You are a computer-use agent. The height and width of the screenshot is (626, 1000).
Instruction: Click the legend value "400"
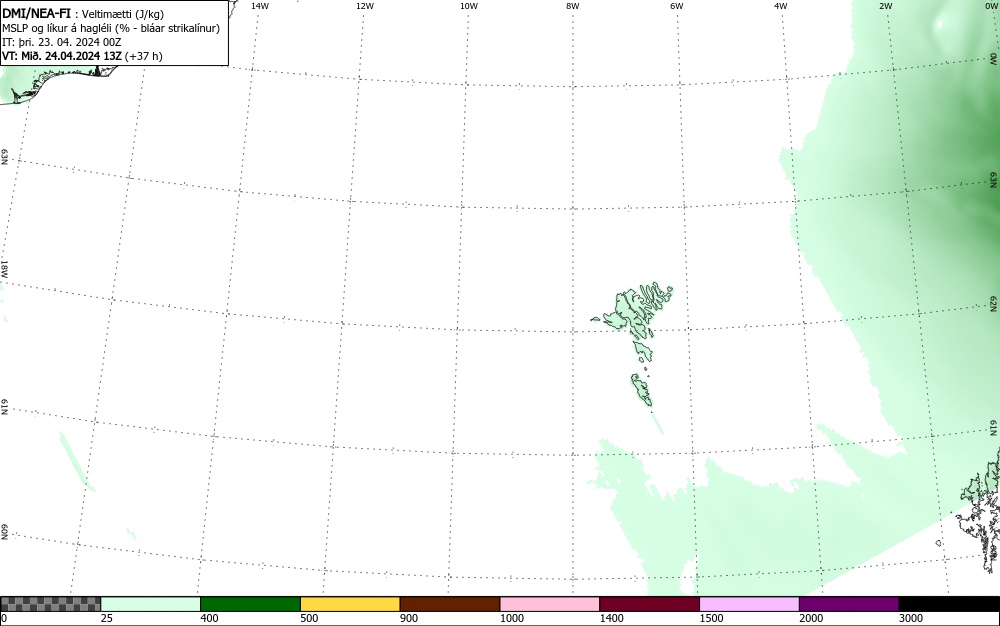tap(209, 618)
